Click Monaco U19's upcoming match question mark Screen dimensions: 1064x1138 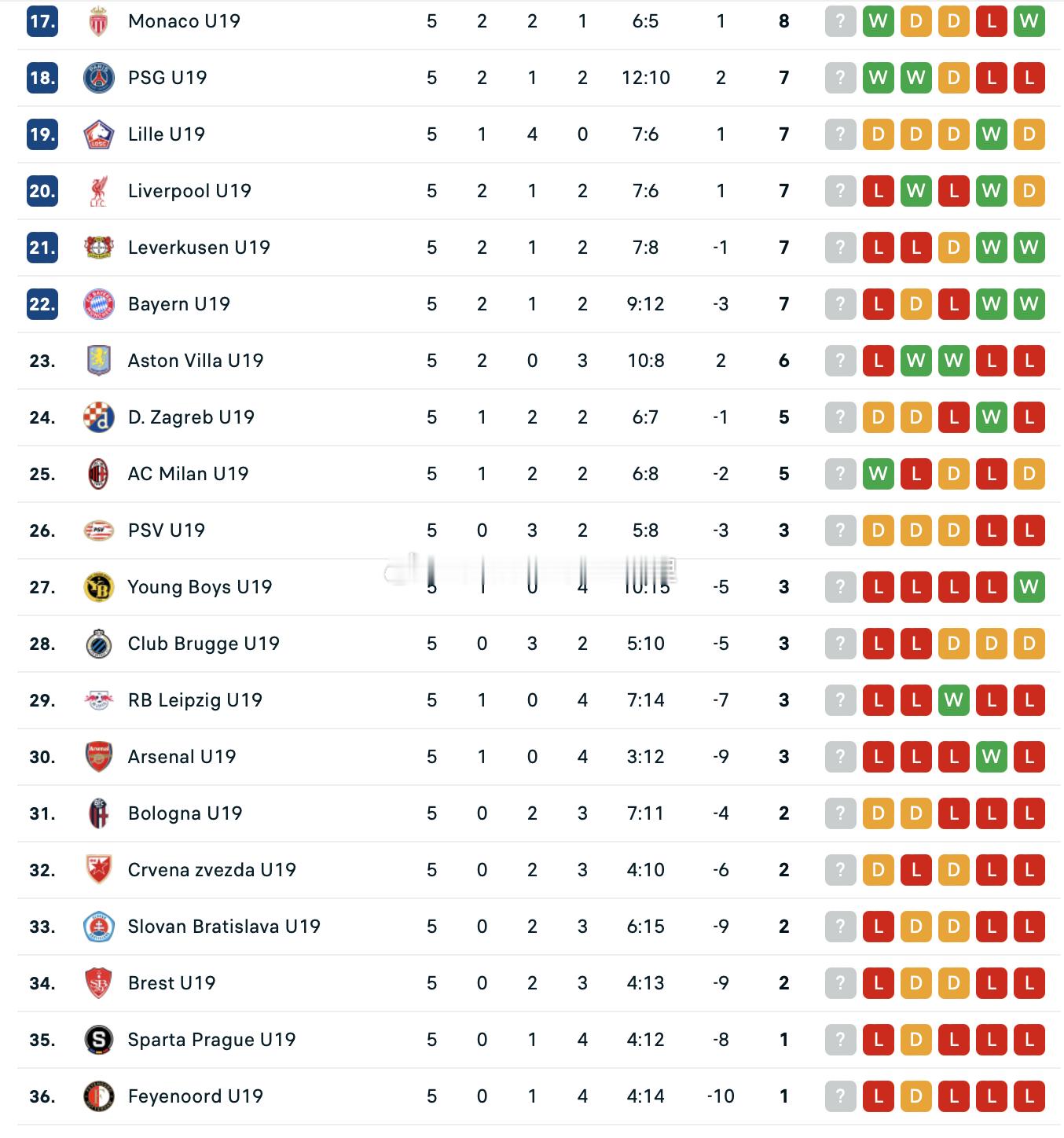(840, 21)
